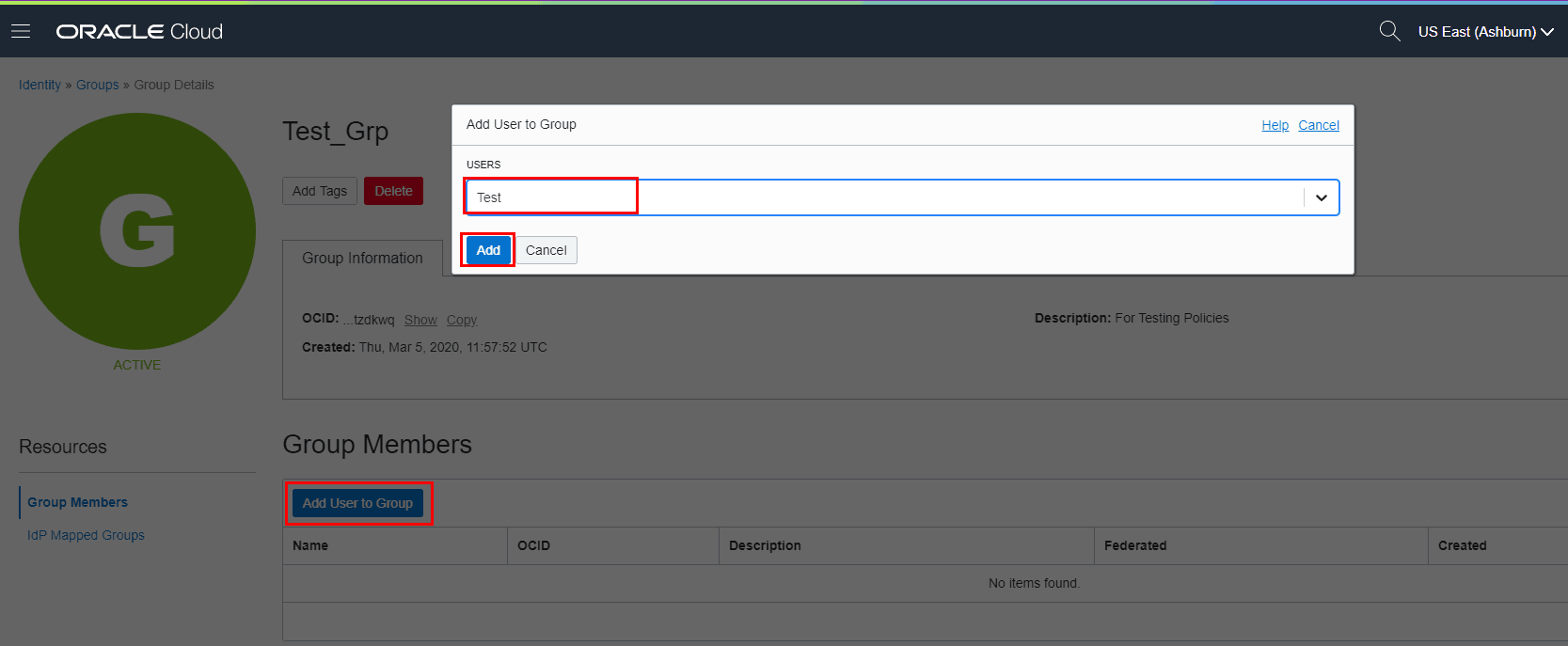Expand the US East (Ashburn) region selector
Image resolution: width=1568 pixels, height=646 pixels.
click(x=1485, y=31)
